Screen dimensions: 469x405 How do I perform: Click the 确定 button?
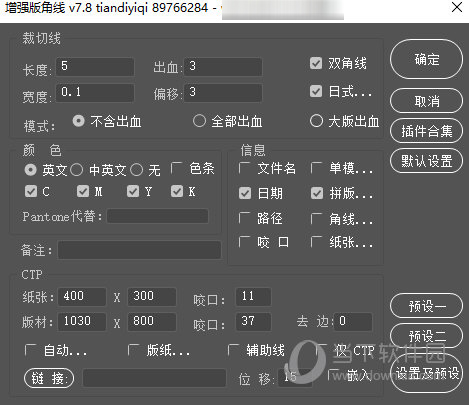click(426, 59)
